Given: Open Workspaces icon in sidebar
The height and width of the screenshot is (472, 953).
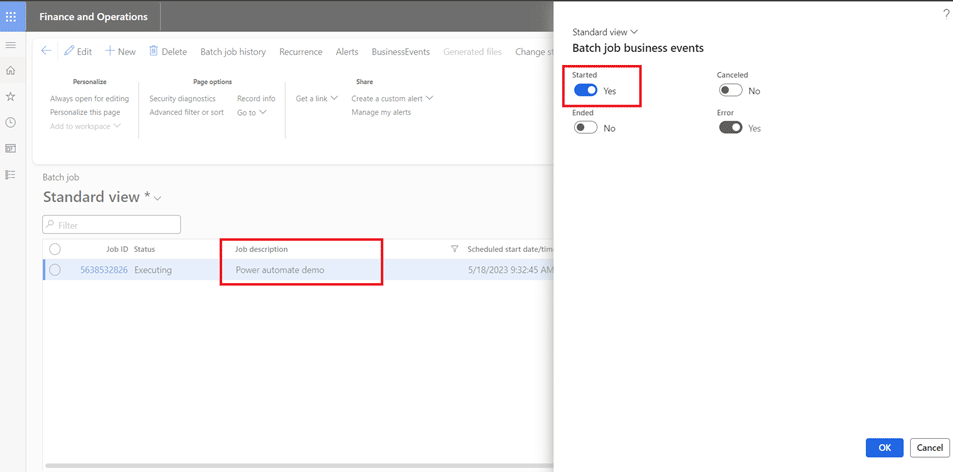Looking at the screenshot, I should point(10,149).
